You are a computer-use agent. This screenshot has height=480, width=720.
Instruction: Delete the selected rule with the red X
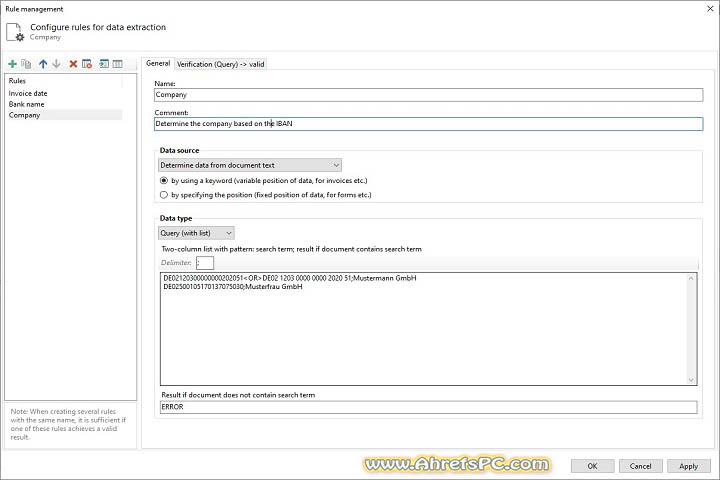[x=73, y=64]
